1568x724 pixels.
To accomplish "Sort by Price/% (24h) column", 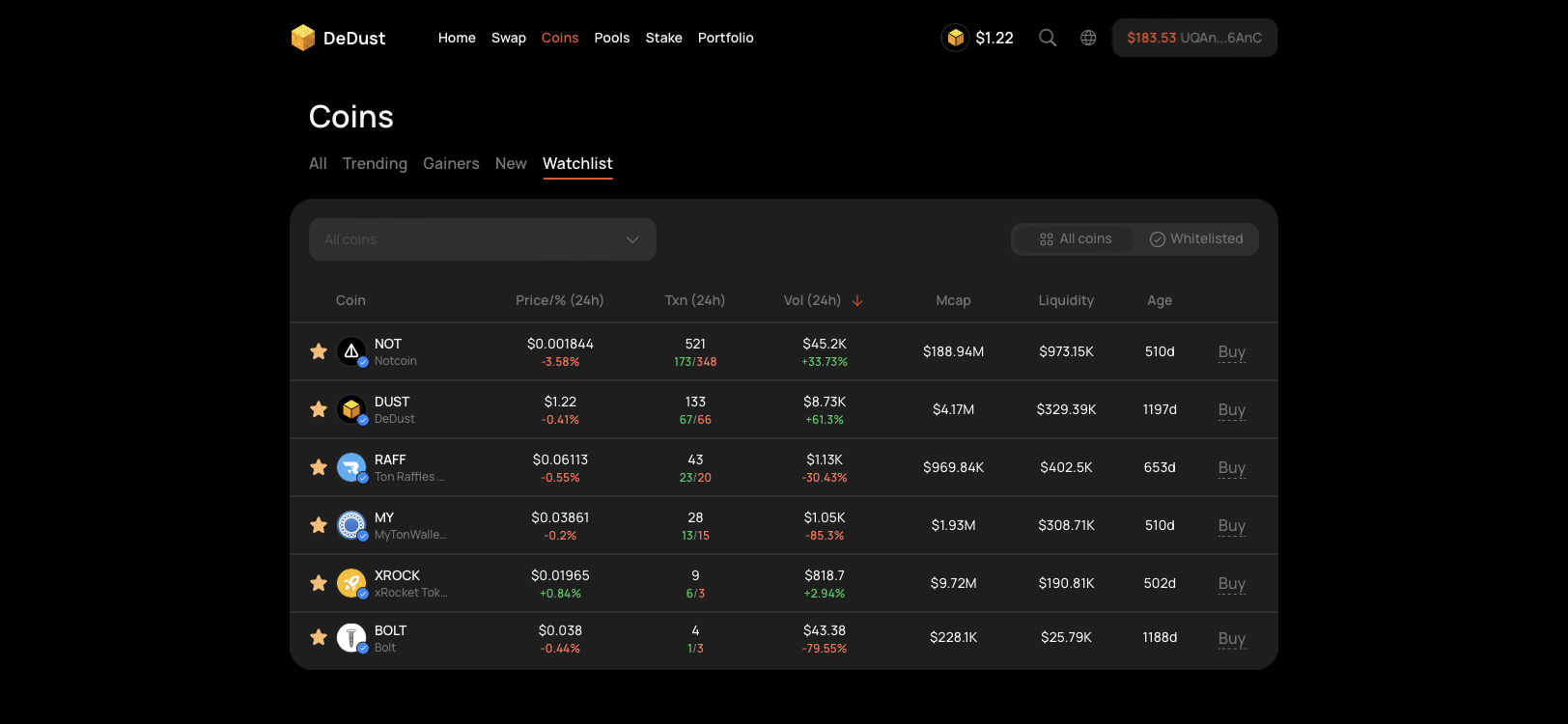I will (560, 300).
